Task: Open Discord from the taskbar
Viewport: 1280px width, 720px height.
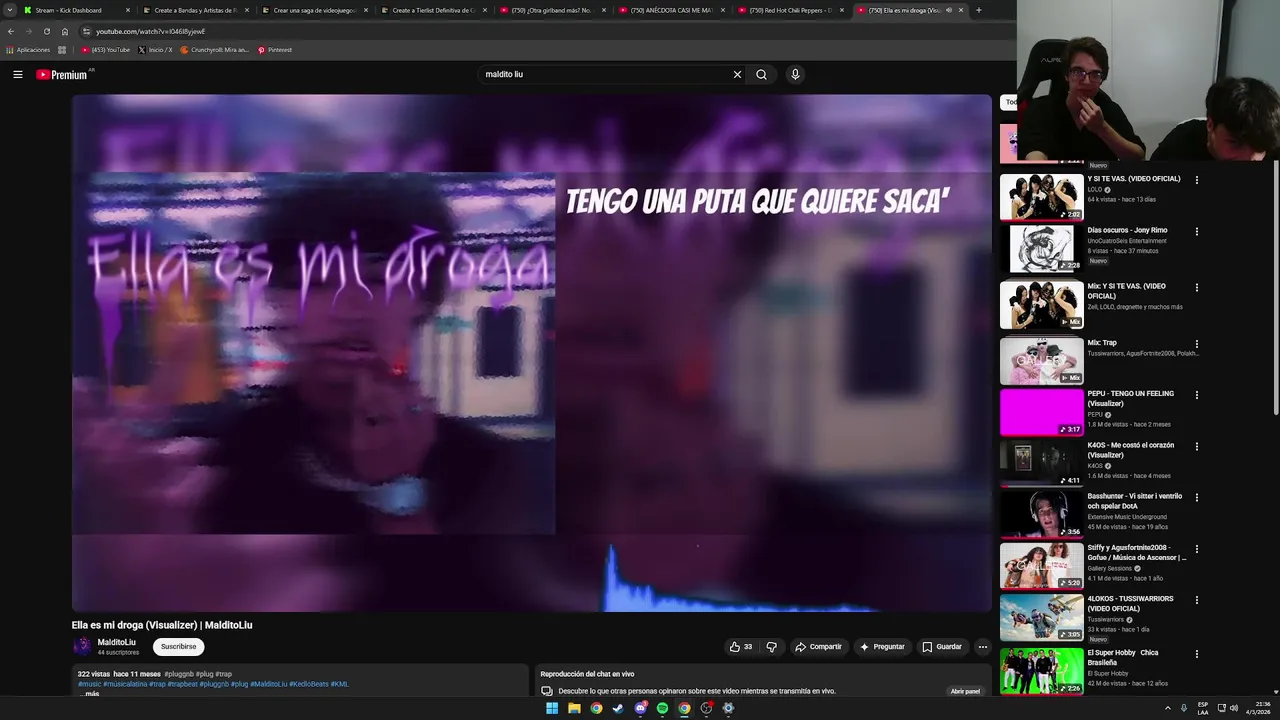Action: [640, 708]
